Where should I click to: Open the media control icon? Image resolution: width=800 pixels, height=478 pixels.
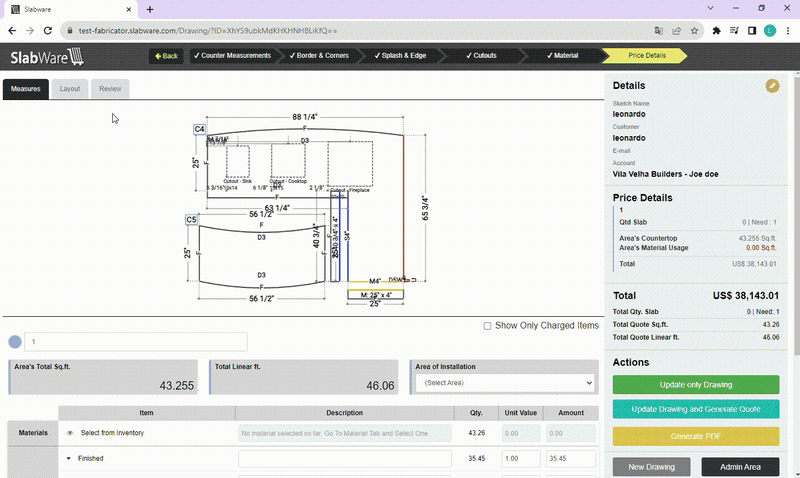[734, 31]
